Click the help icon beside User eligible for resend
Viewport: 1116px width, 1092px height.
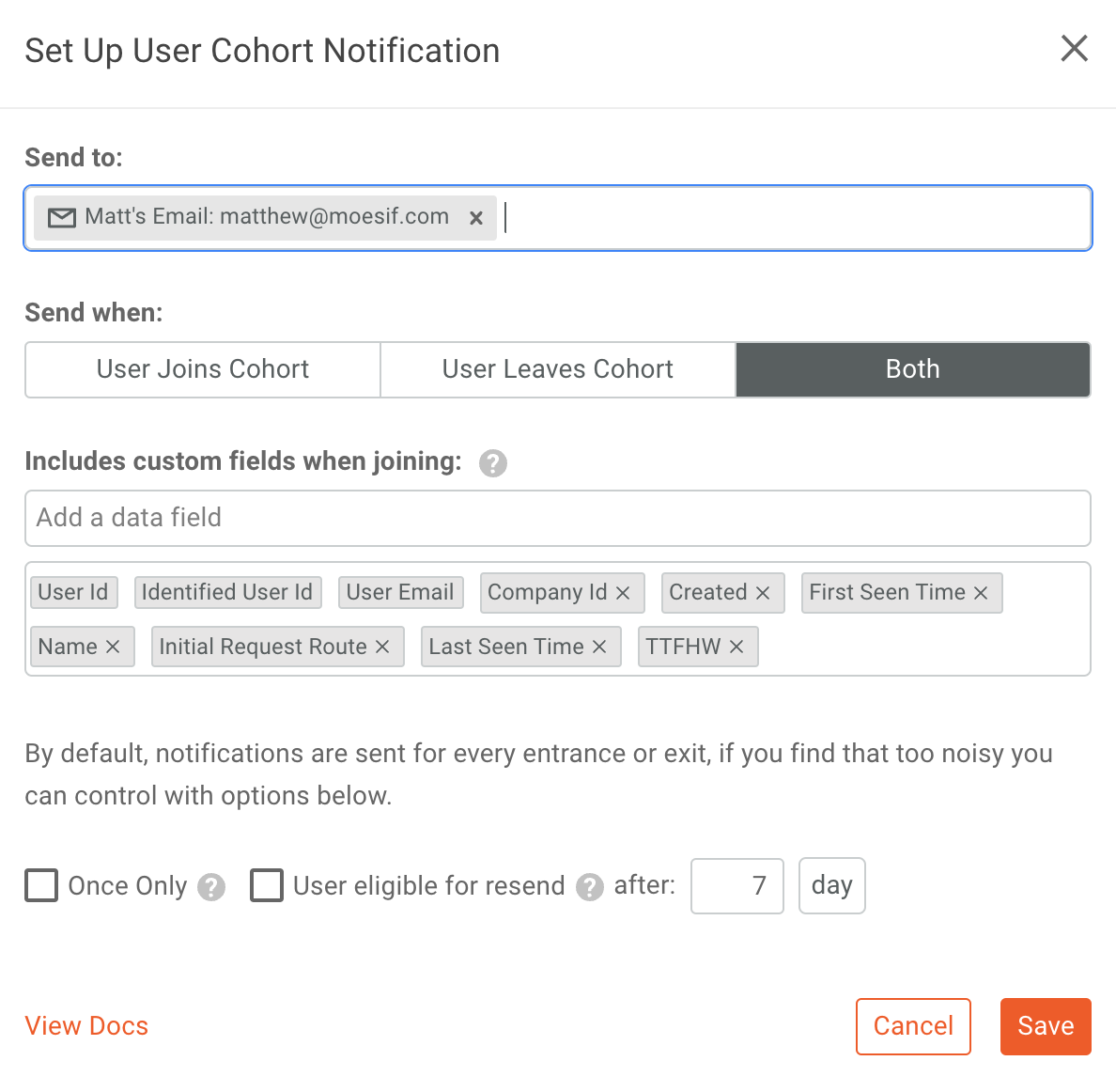[590, 887]
